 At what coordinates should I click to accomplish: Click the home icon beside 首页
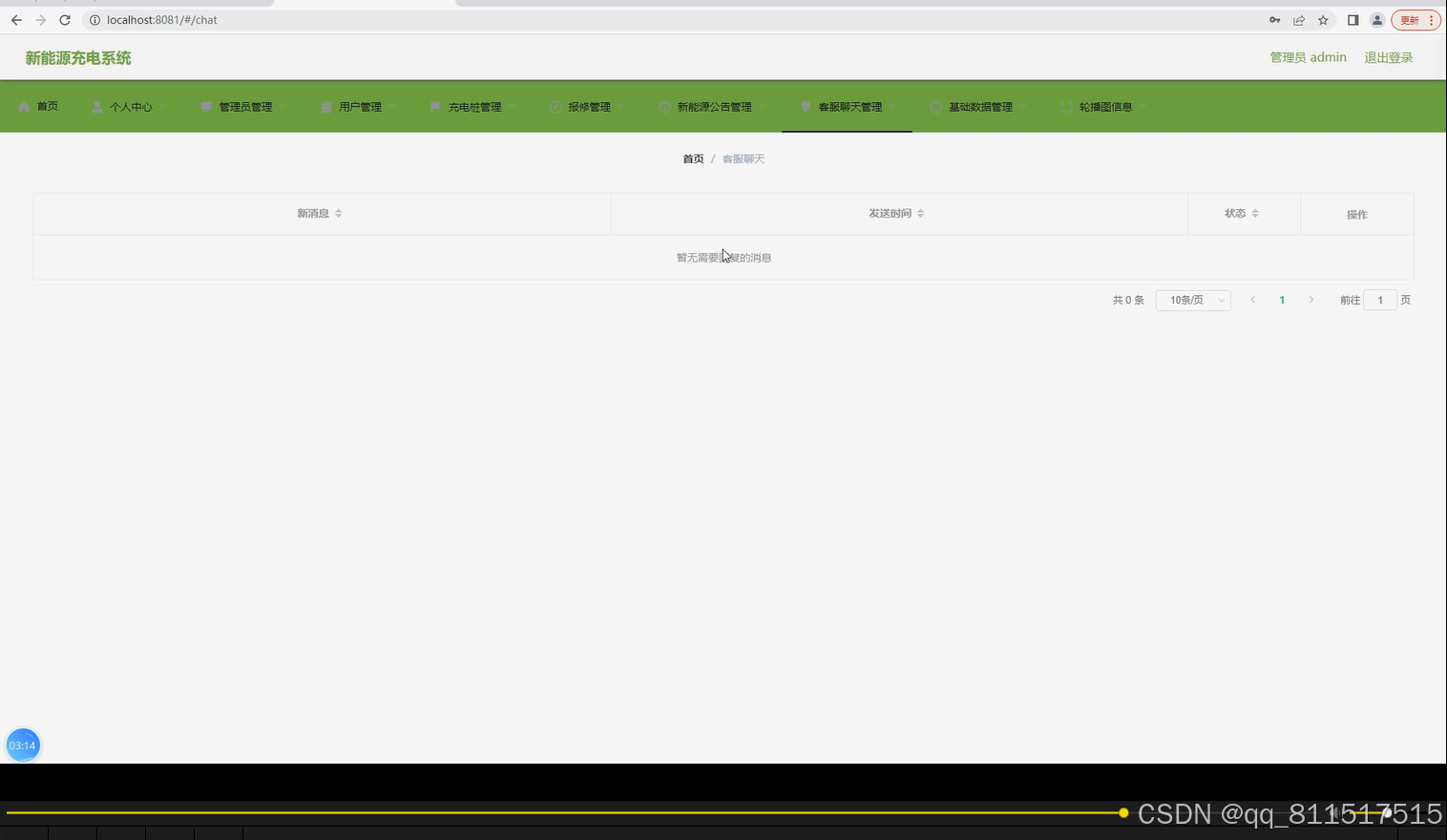point(23,106)
